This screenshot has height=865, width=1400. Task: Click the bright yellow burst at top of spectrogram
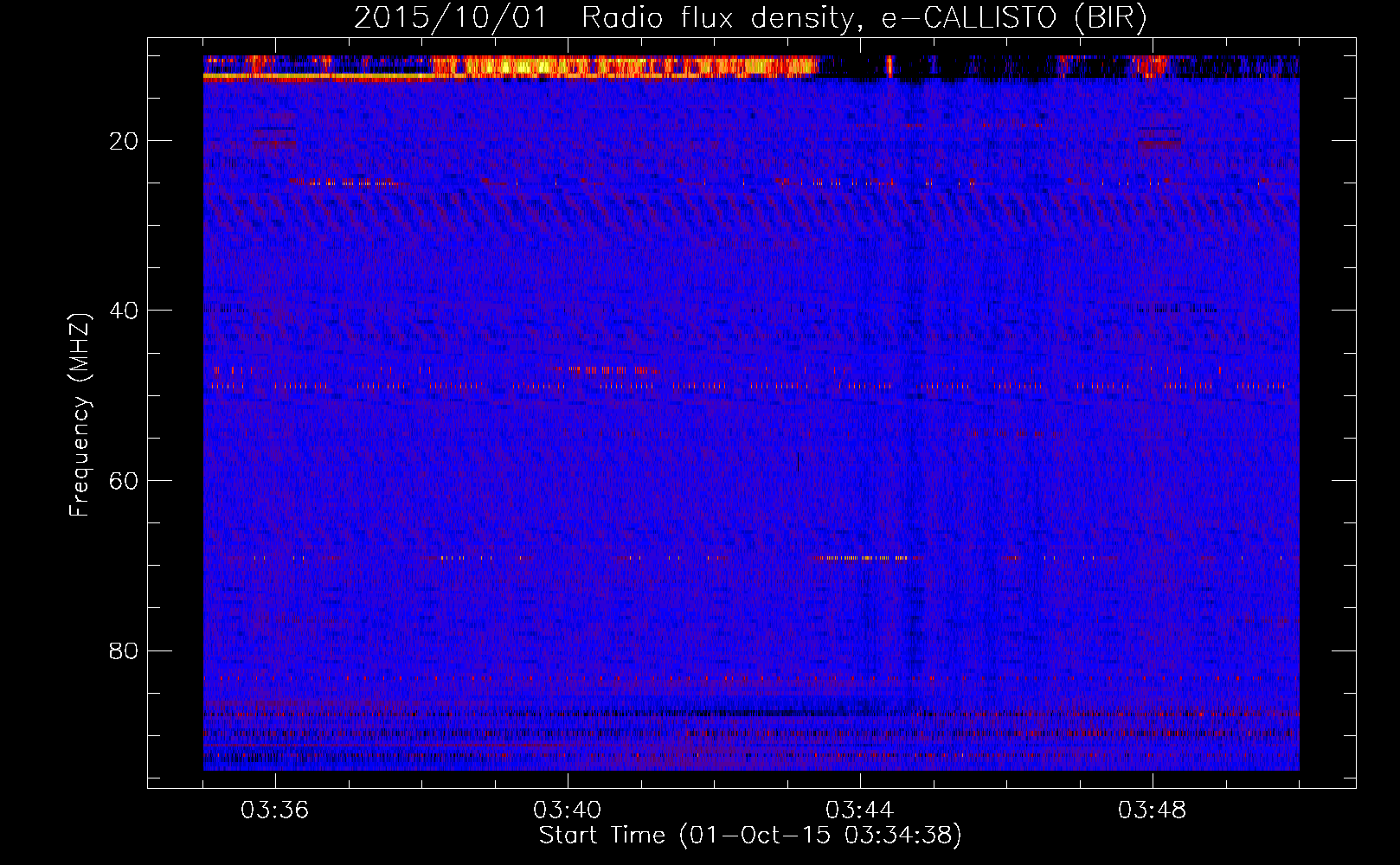623,66
